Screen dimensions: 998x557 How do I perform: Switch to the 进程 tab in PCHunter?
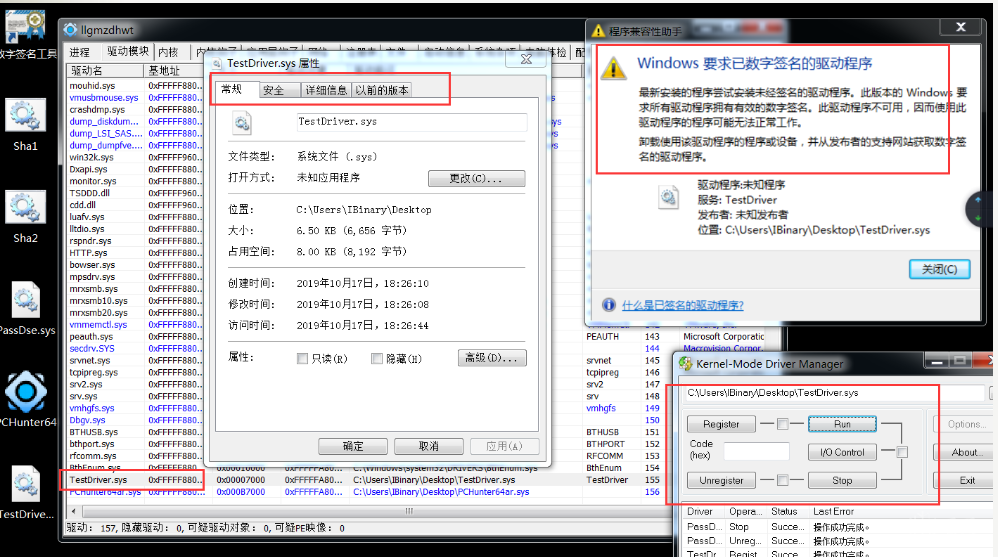pyautogui.click(x=80, y=52)
